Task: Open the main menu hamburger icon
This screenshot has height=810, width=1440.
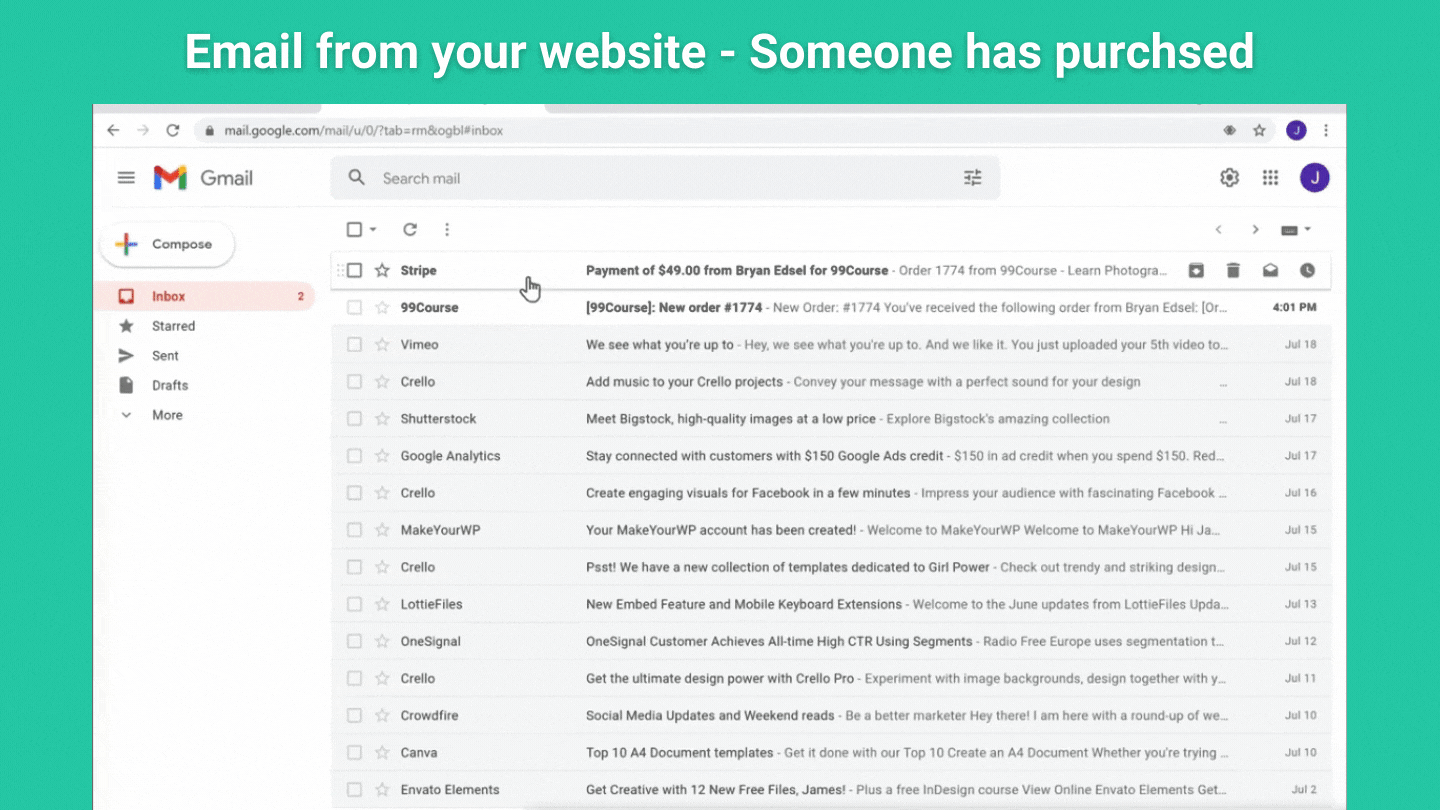Action: (126, 178)
